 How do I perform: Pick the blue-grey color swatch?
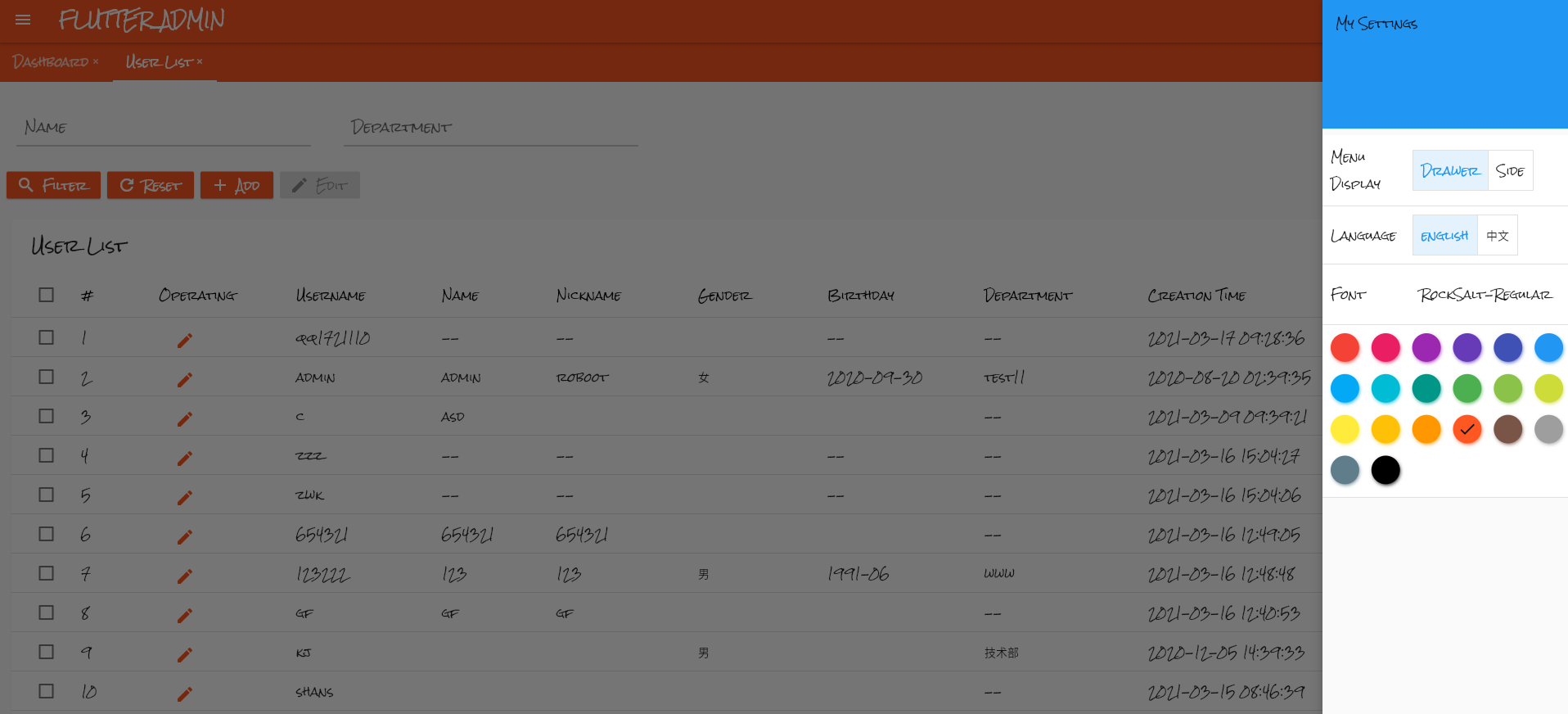(1345, 470)
